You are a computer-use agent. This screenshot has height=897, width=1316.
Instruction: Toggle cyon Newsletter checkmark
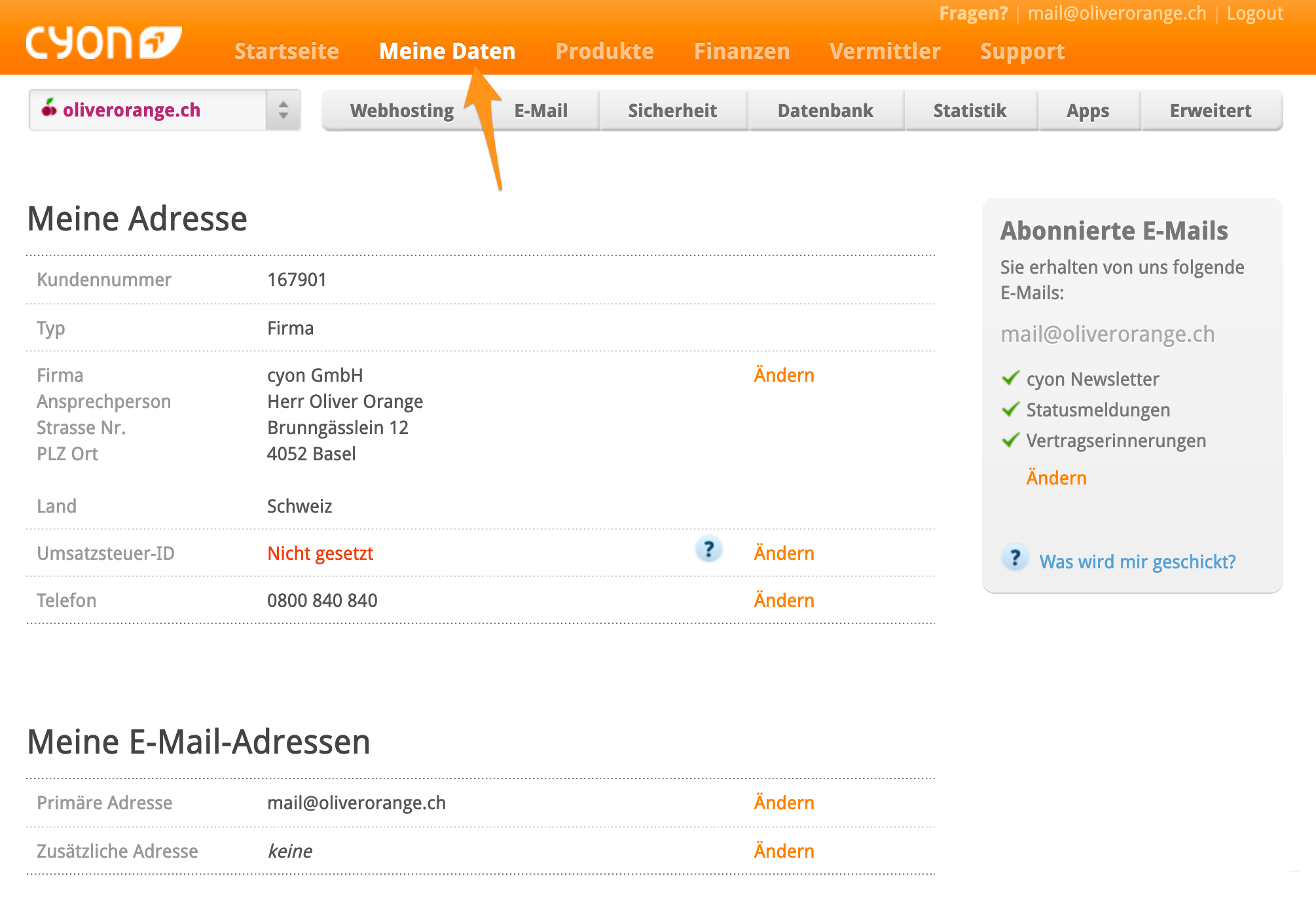1011,378
